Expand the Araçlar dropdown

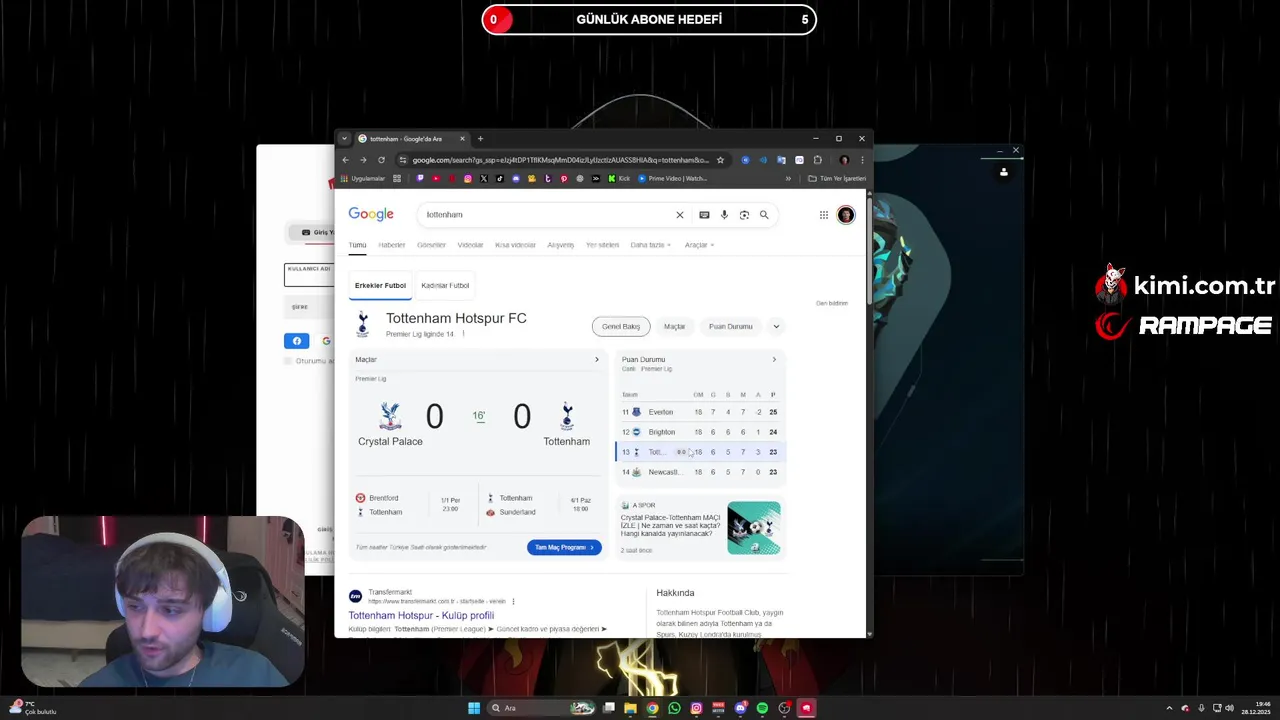(699, 245)
